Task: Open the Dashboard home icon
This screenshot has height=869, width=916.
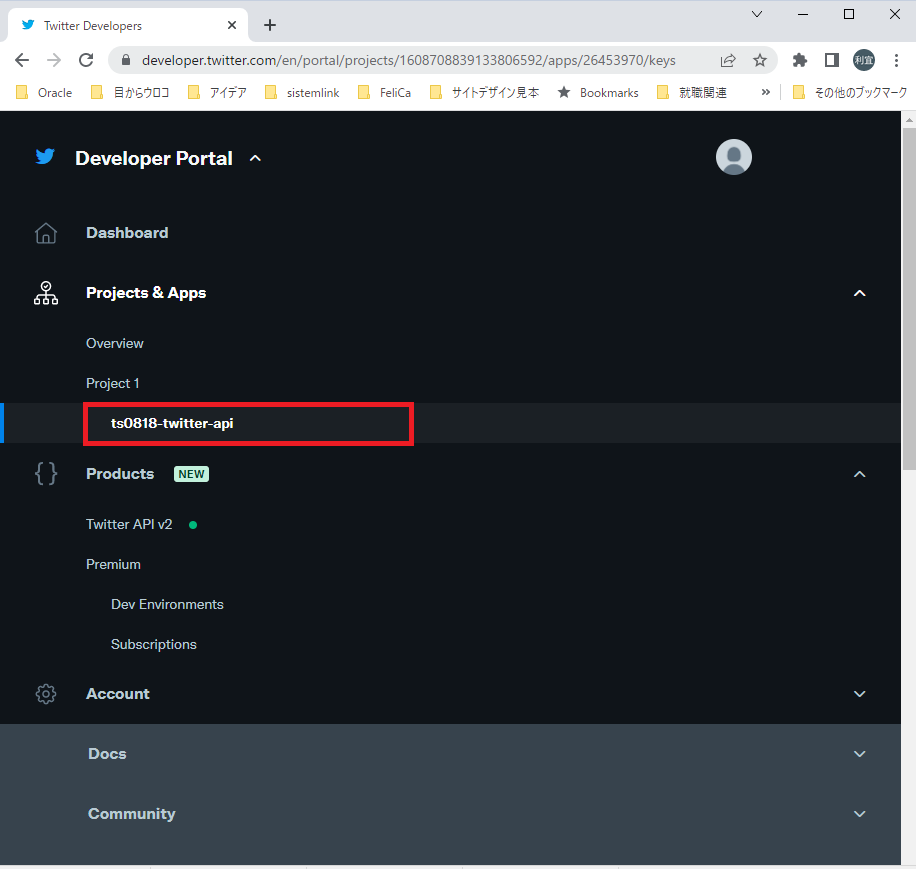Action: pyautogui.click(x=46, y=233)
